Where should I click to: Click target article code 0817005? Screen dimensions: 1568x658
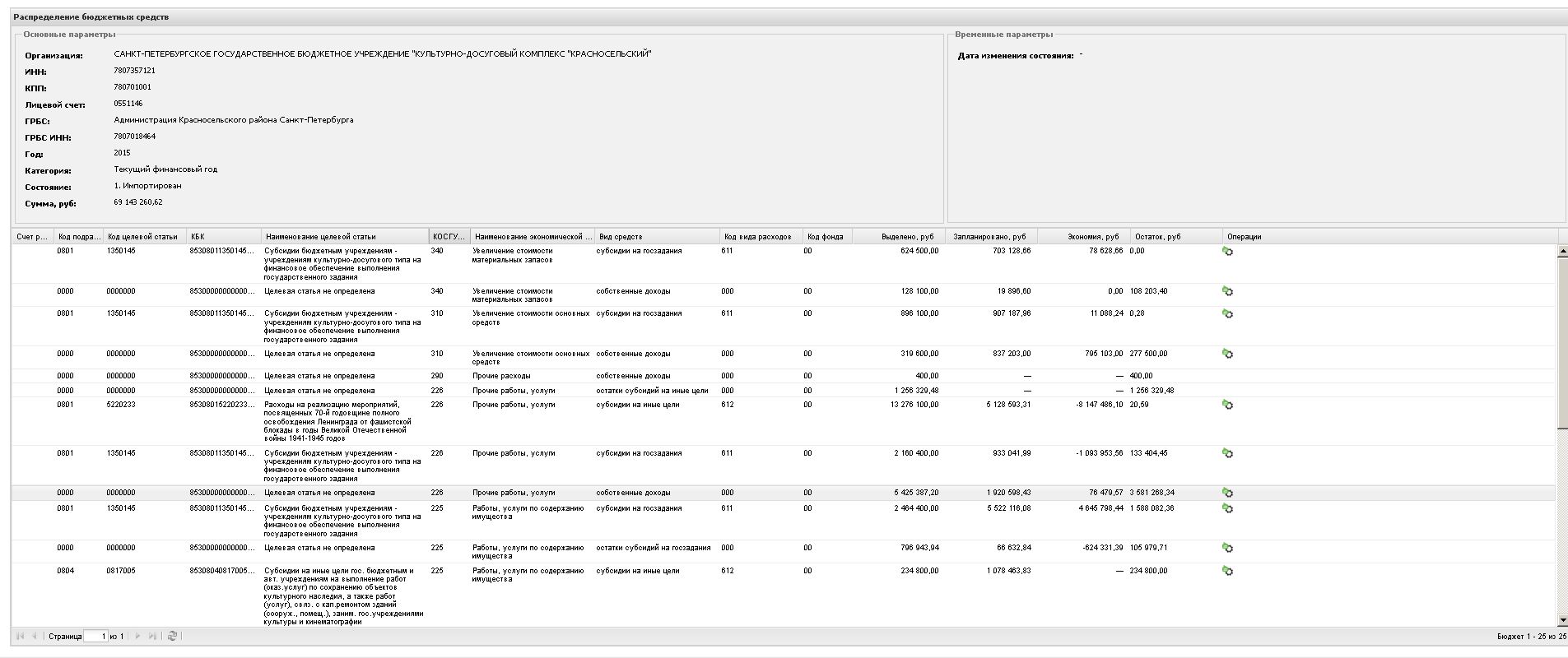tap(120, 571)
